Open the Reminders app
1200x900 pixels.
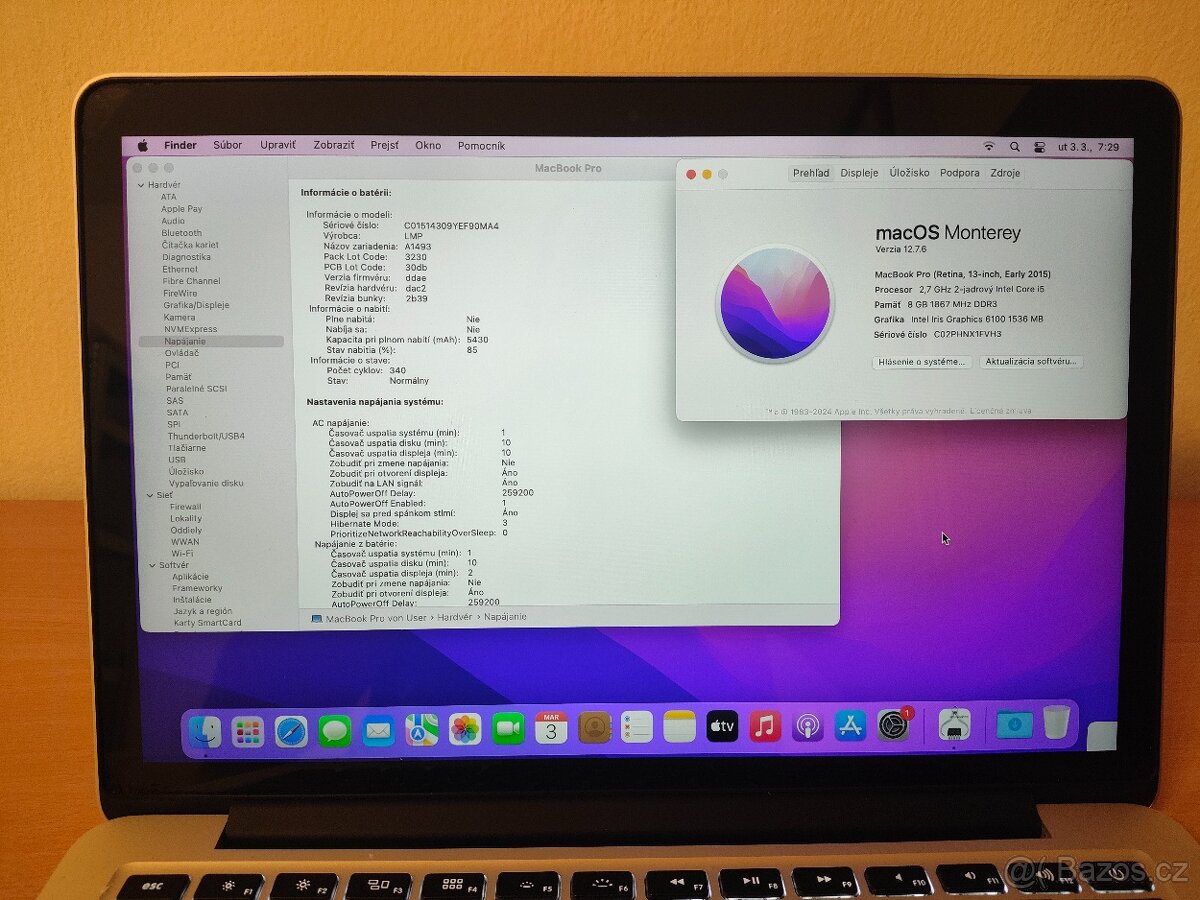[x=635, y=727]
